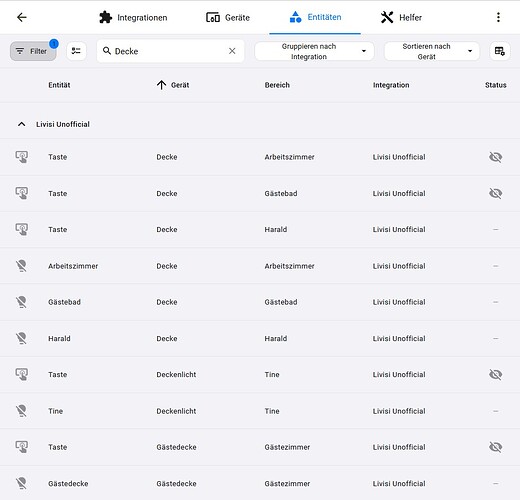Click light-off icon of Arbeitszimmer entity
The image size is (520, 500).
(x=22, y=266)
